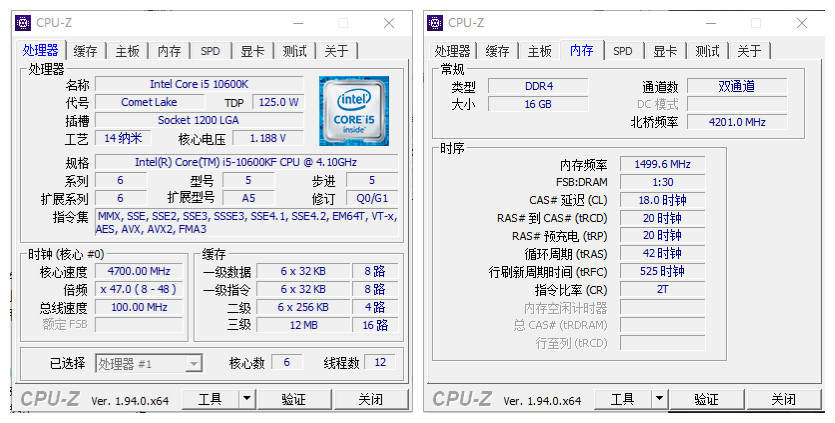
Task: Switch to 内存 tab in left window
Action: pos(169,51)
